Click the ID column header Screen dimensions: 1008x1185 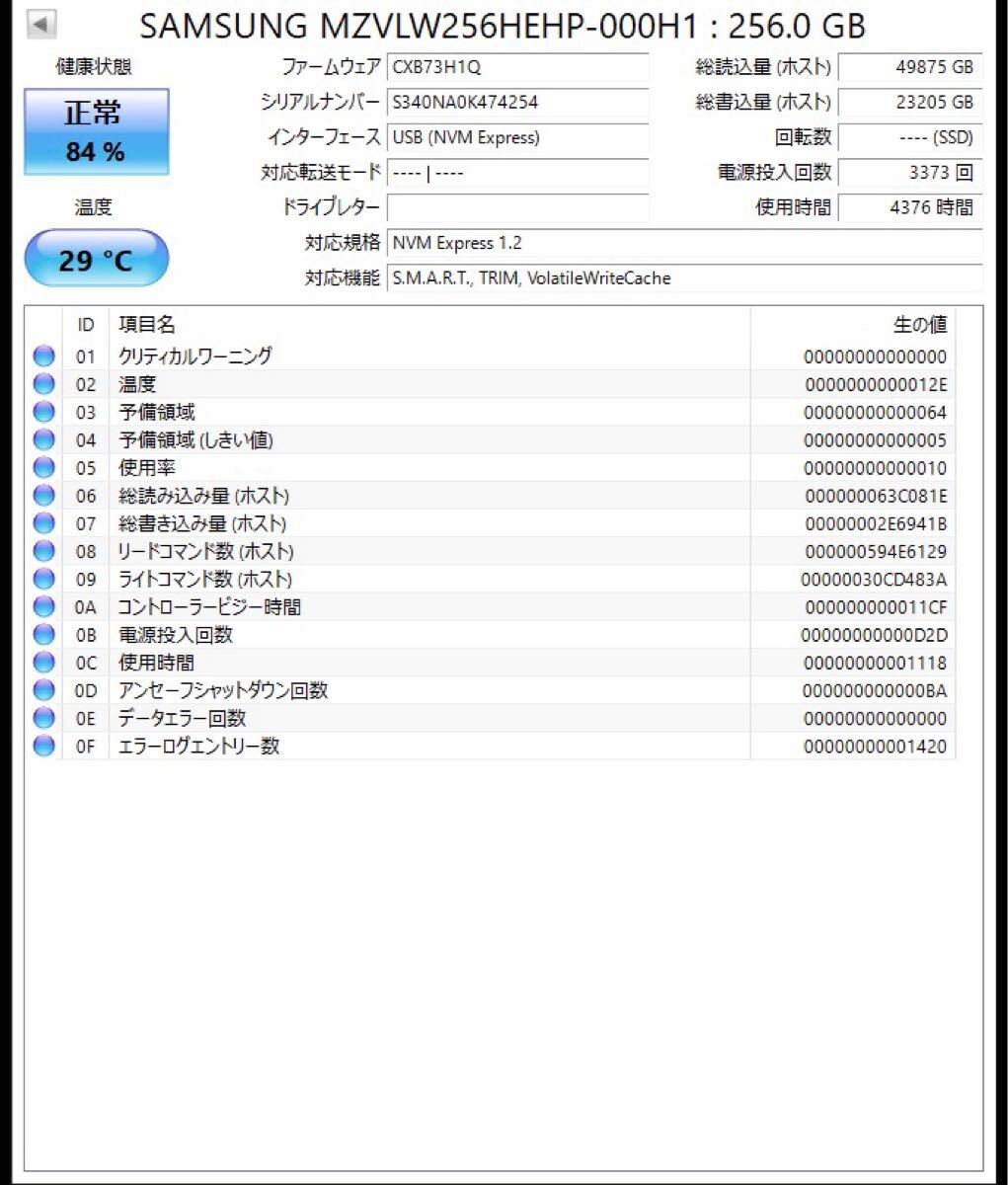(x=85, y=324)
